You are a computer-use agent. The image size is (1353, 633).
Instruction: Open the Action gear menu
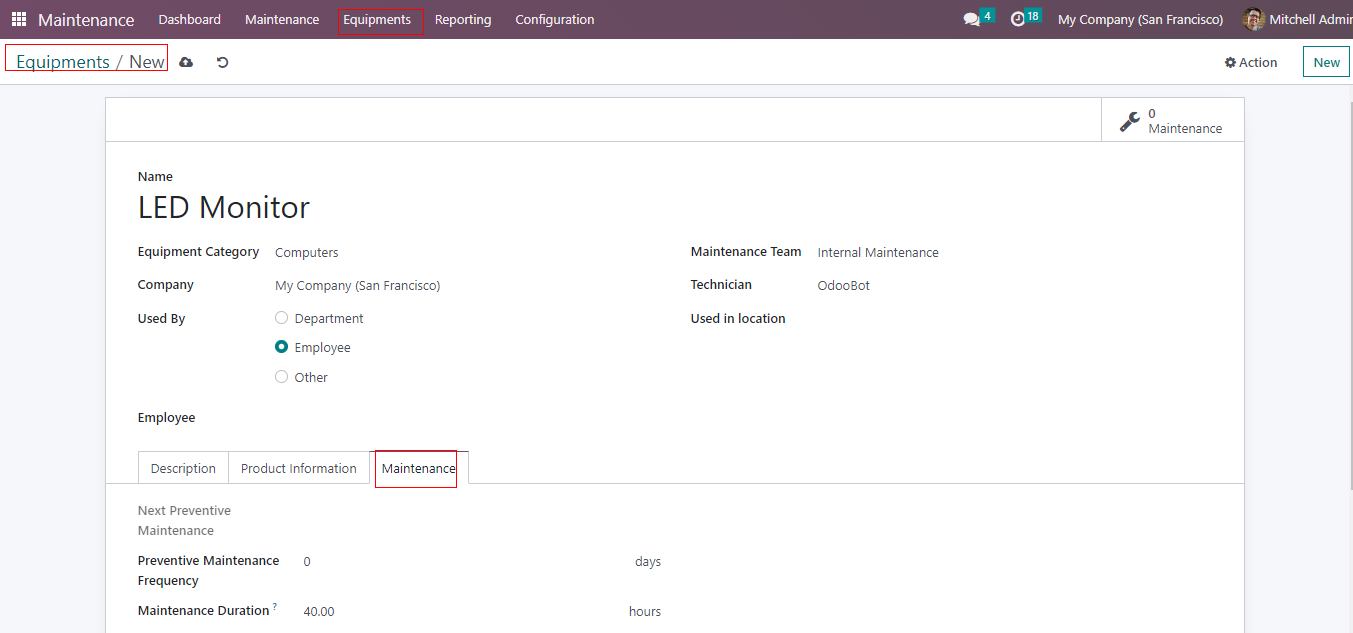click(1250, 62)
